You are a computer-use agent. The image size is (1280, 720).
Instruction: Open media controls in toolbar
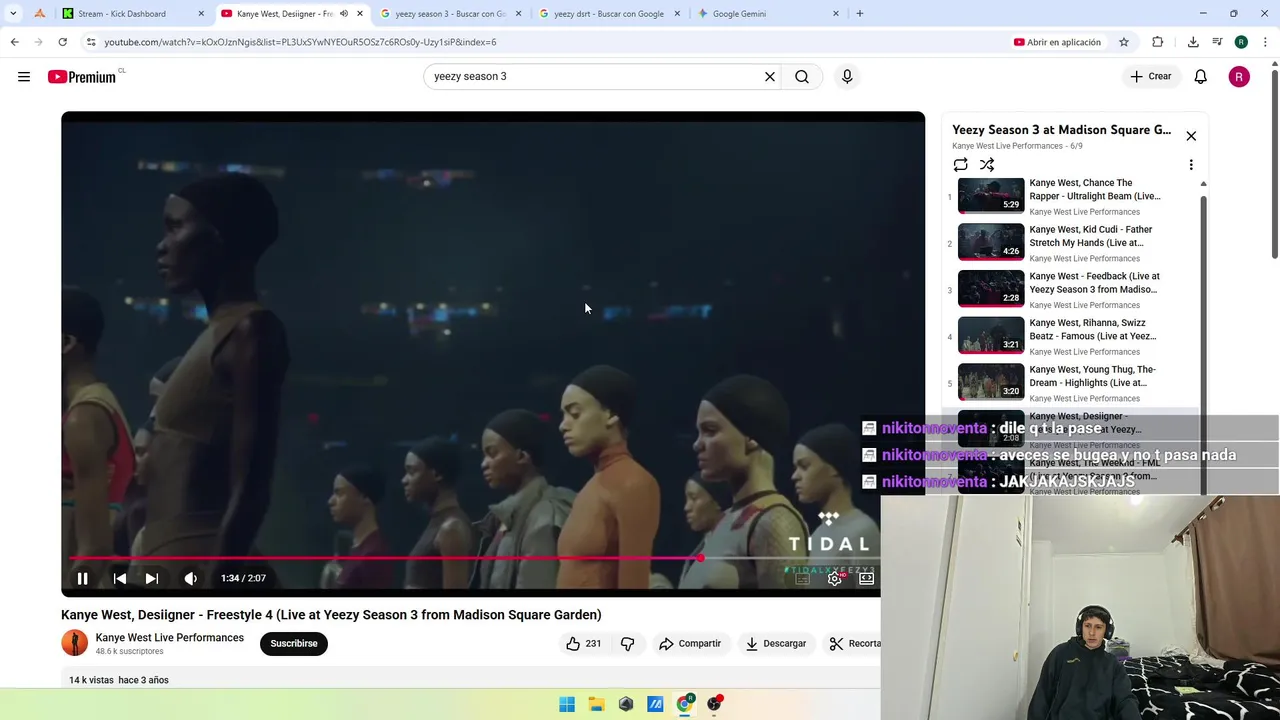tap(1217, 42)
